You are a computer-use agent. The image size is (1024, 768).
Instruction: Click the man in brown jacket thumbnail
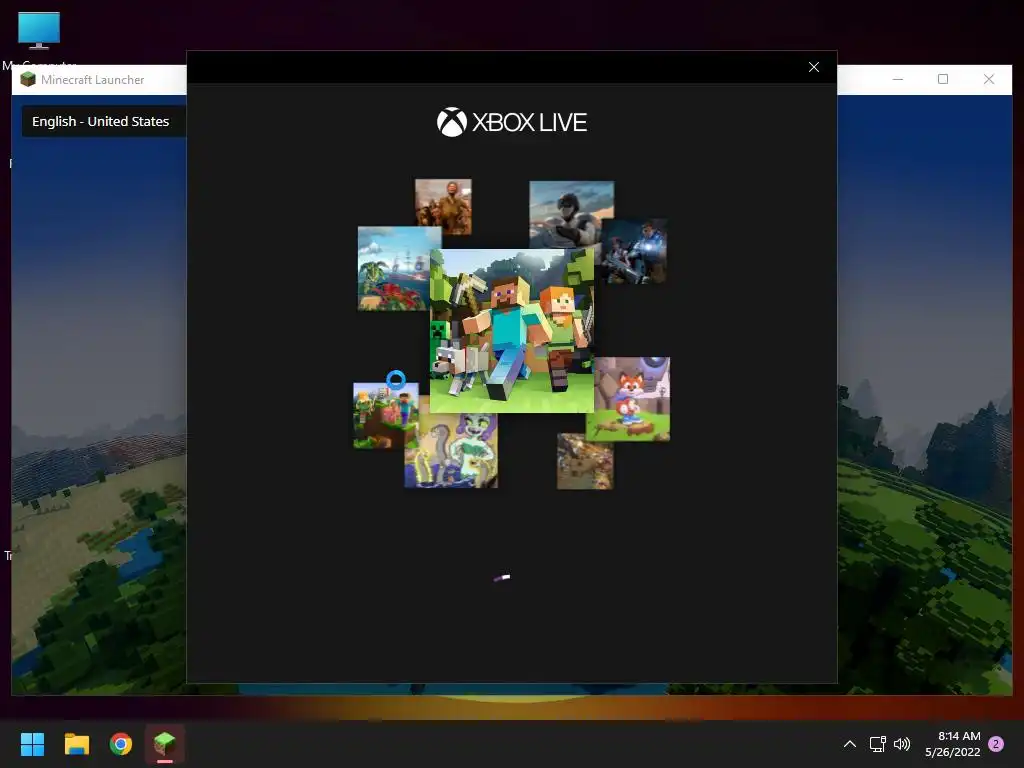(443, 207)
